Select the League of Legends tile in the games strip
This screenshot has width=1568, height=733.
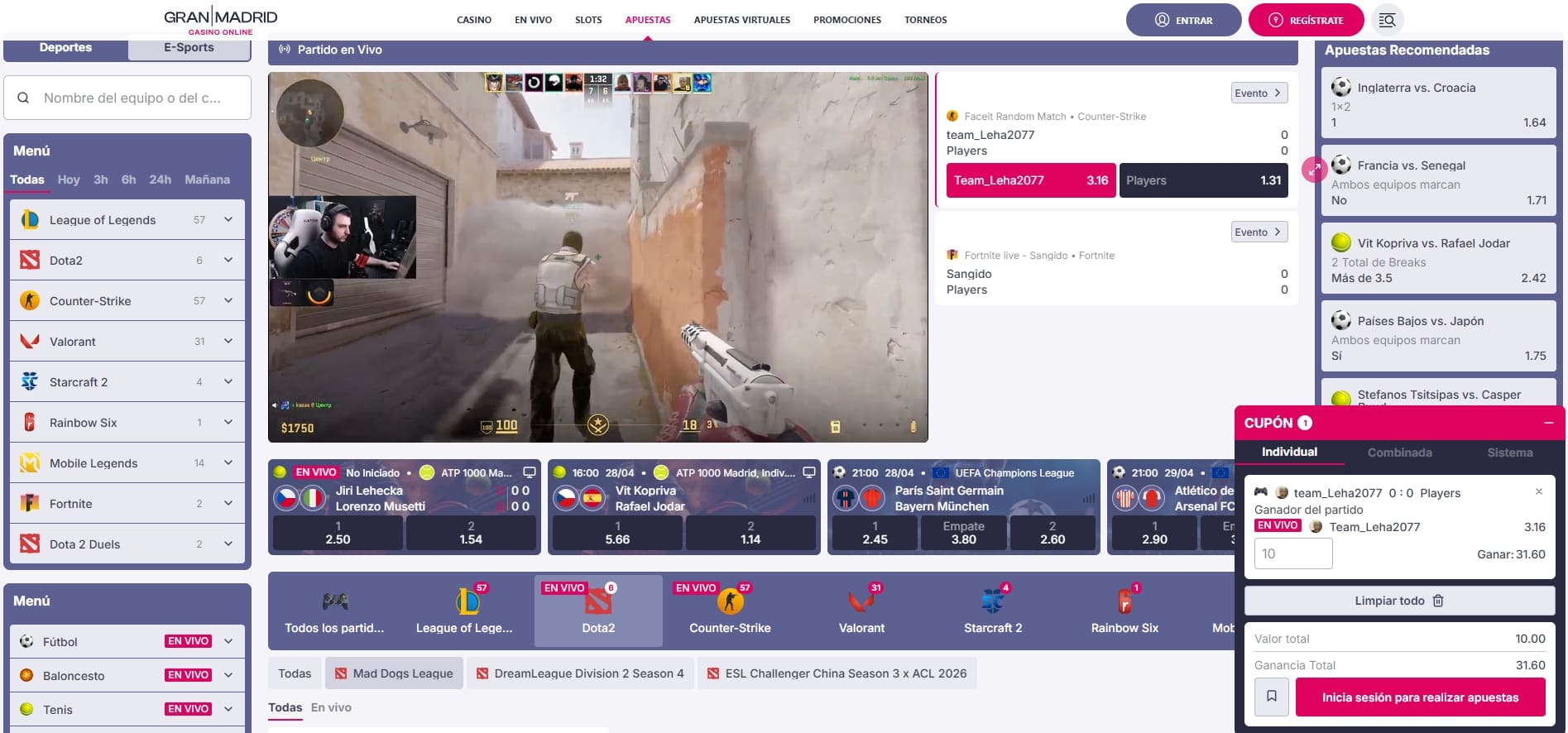pyautogui.click(x=464, y=611)
